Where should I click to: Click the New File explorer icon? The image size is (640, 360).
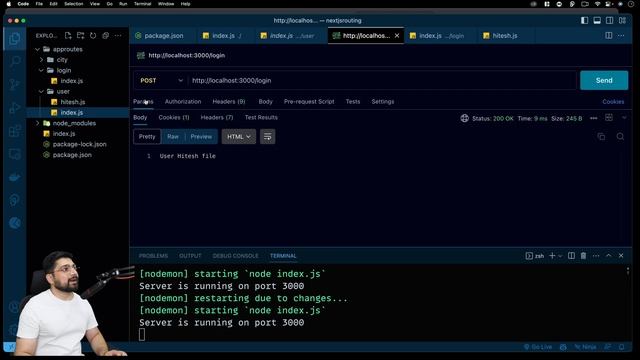click(x=68, y=36)
